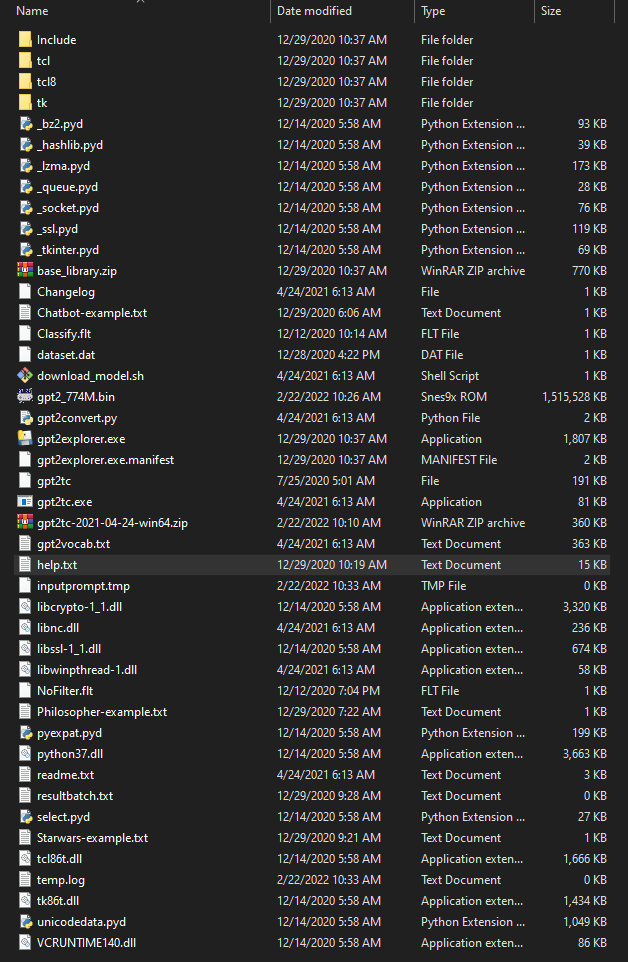This screenshot has width=628, height=962.
Task: Click the unicodedata.pyd Python icon
Action: point(25,922)
